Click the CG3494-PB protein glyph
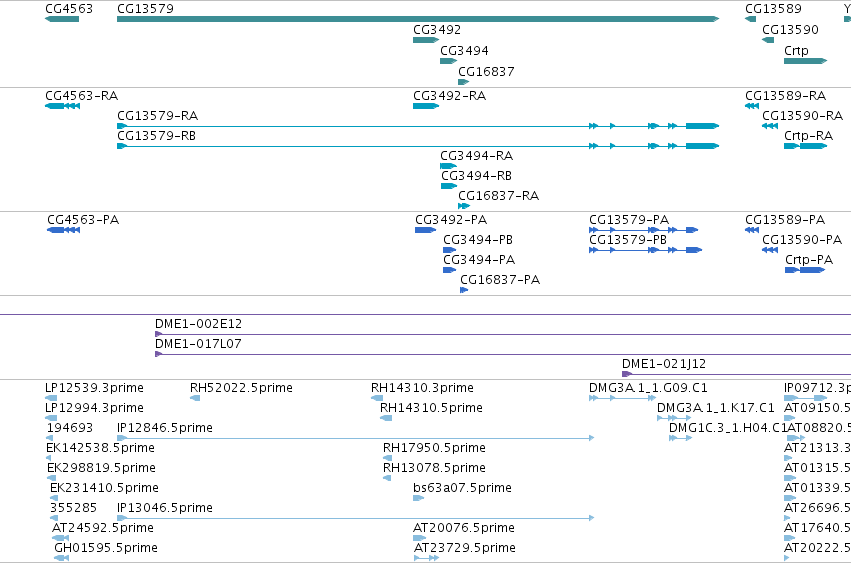This screenshot has height=563, width=851. pyautogui.click(x=449, y=250)
